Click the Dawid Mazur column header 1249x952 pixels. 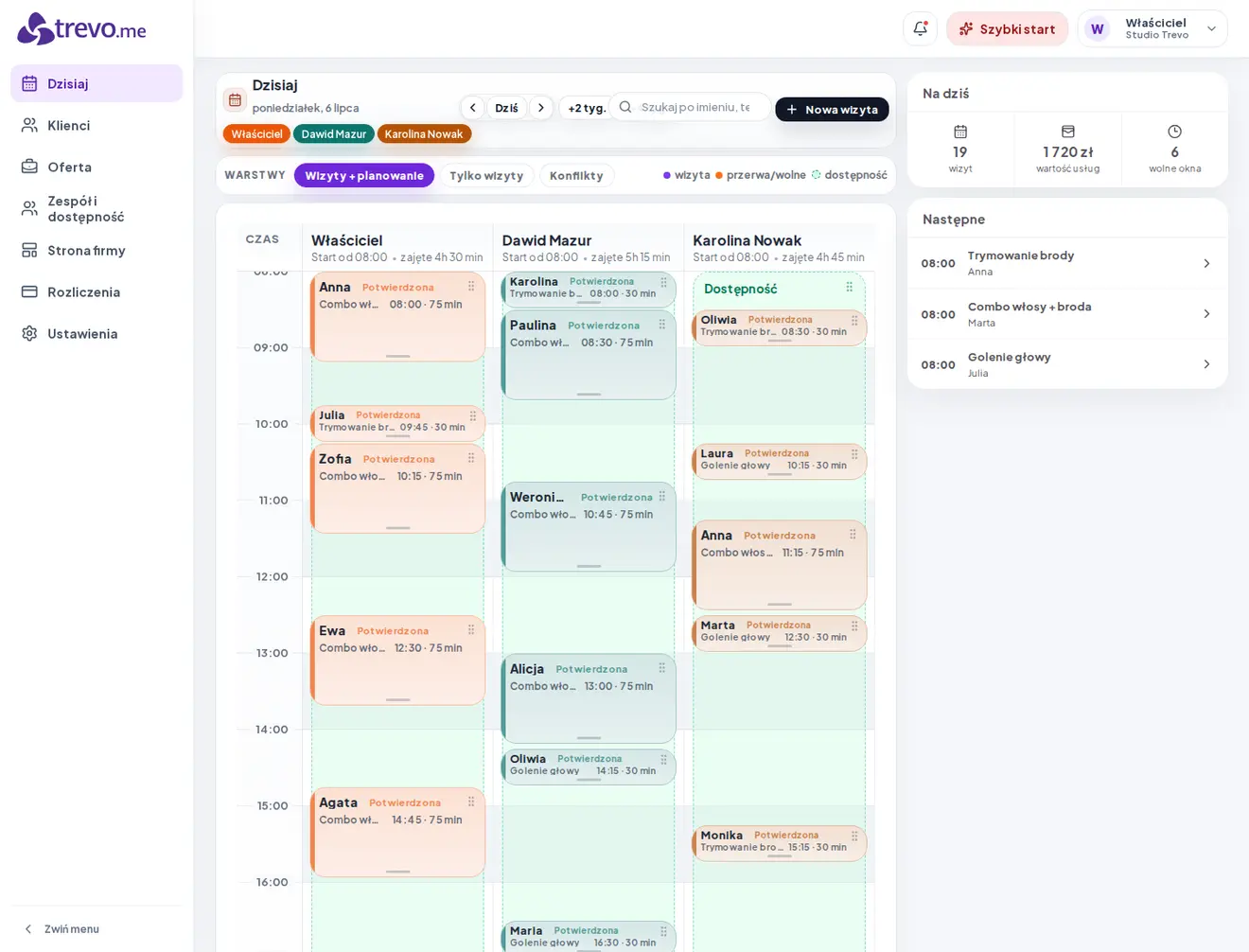click(x=587, y=248)
